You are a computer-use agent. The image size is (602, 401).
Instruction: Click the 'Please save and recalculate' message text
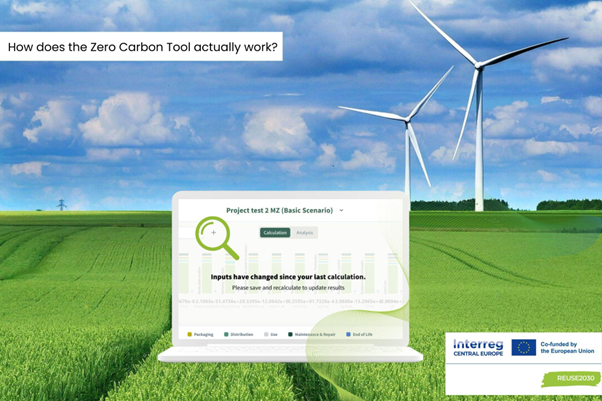pyautogui.click(x=288, y=287)
